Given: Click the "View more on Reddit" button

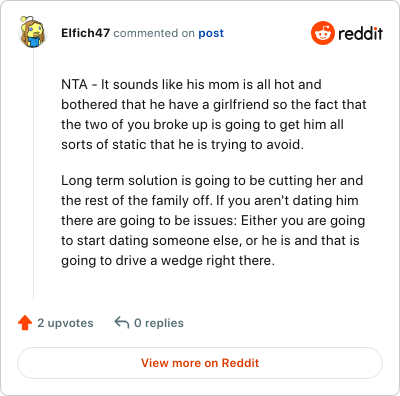Looking at the screenshot, I should pyautogui.click(x=200, y=363).
